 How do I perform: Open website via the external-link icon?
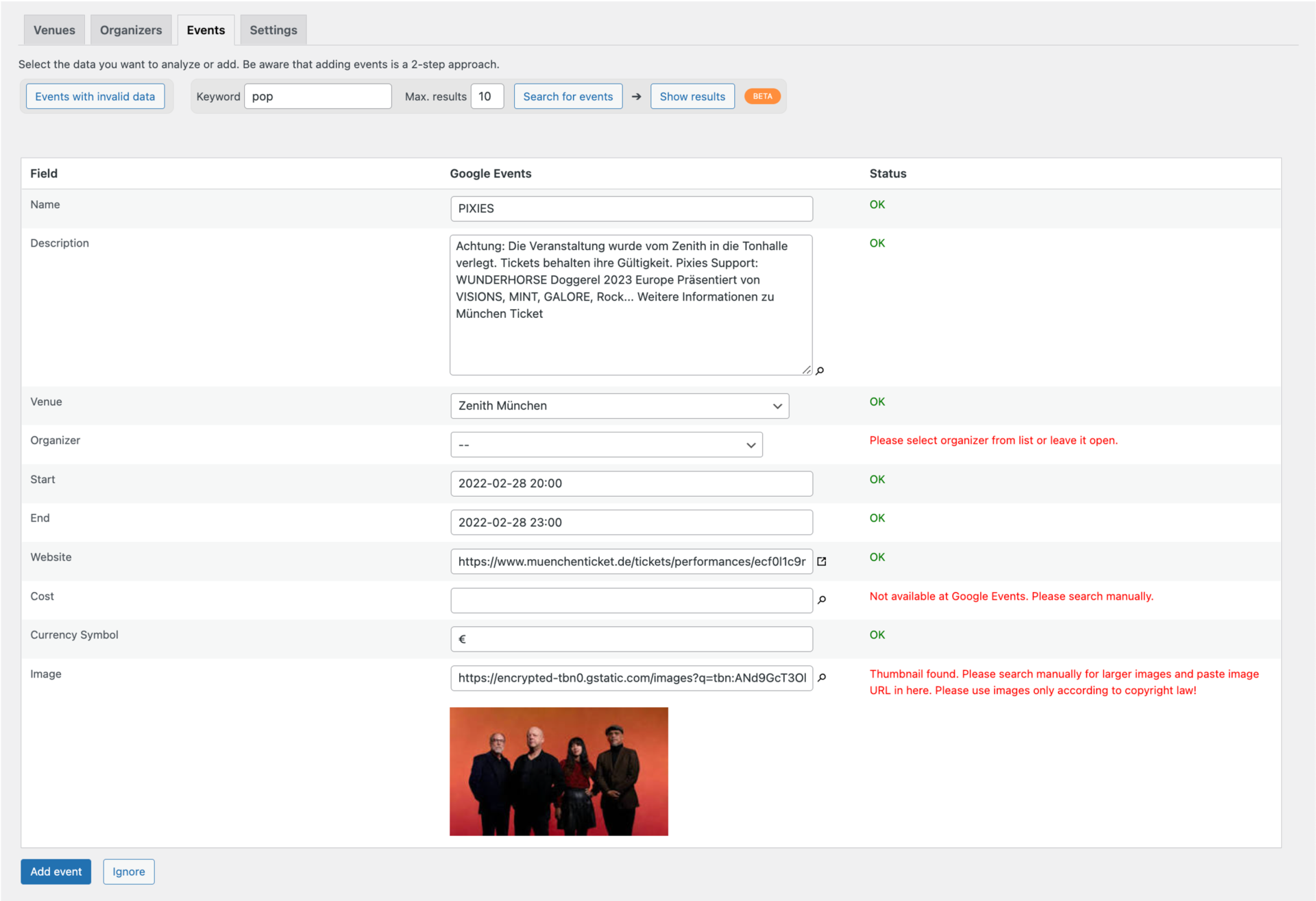pos(822,561)
